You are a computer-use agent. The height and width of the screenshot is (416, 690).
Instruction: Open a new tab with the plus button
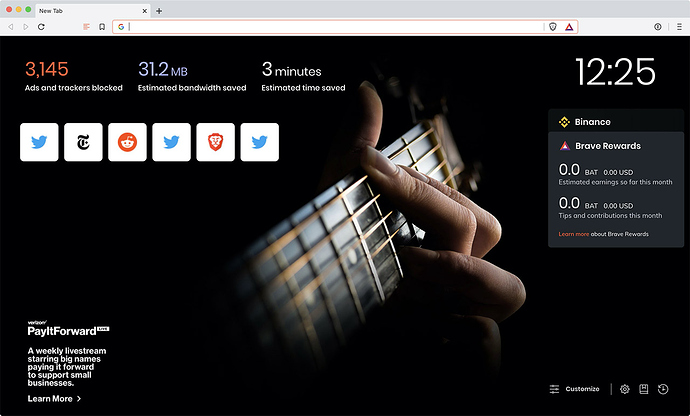[159, 11]
